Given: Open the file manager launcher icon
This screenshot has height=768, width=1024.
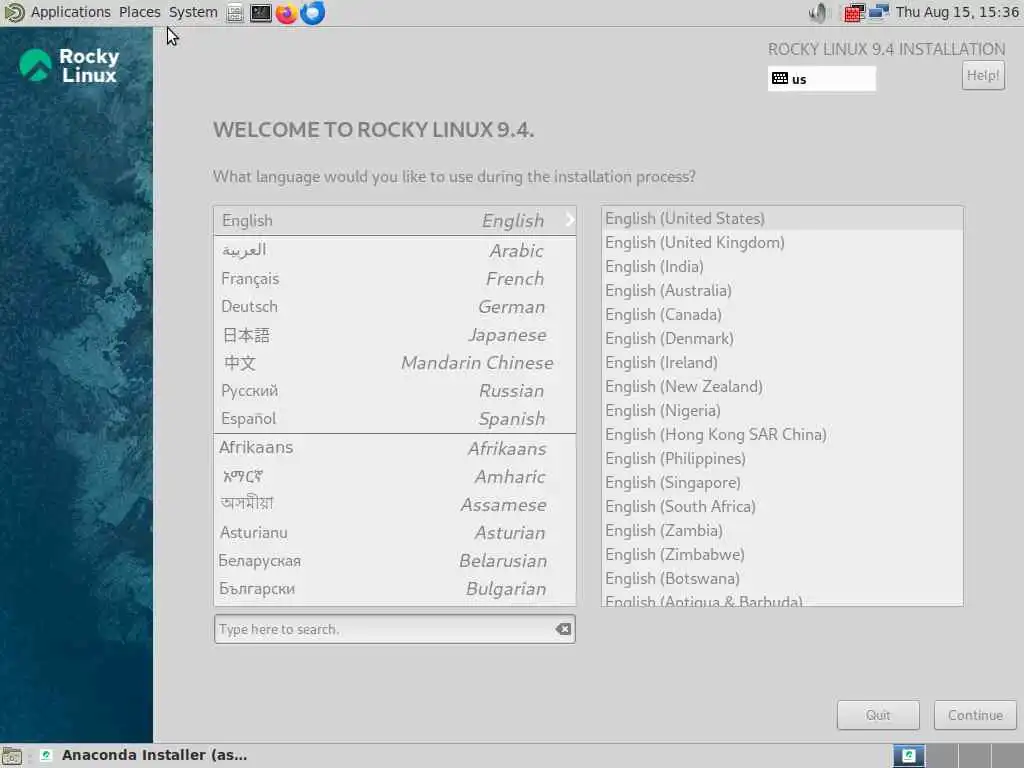Looking at the screenshot, I should pos(235,13).
